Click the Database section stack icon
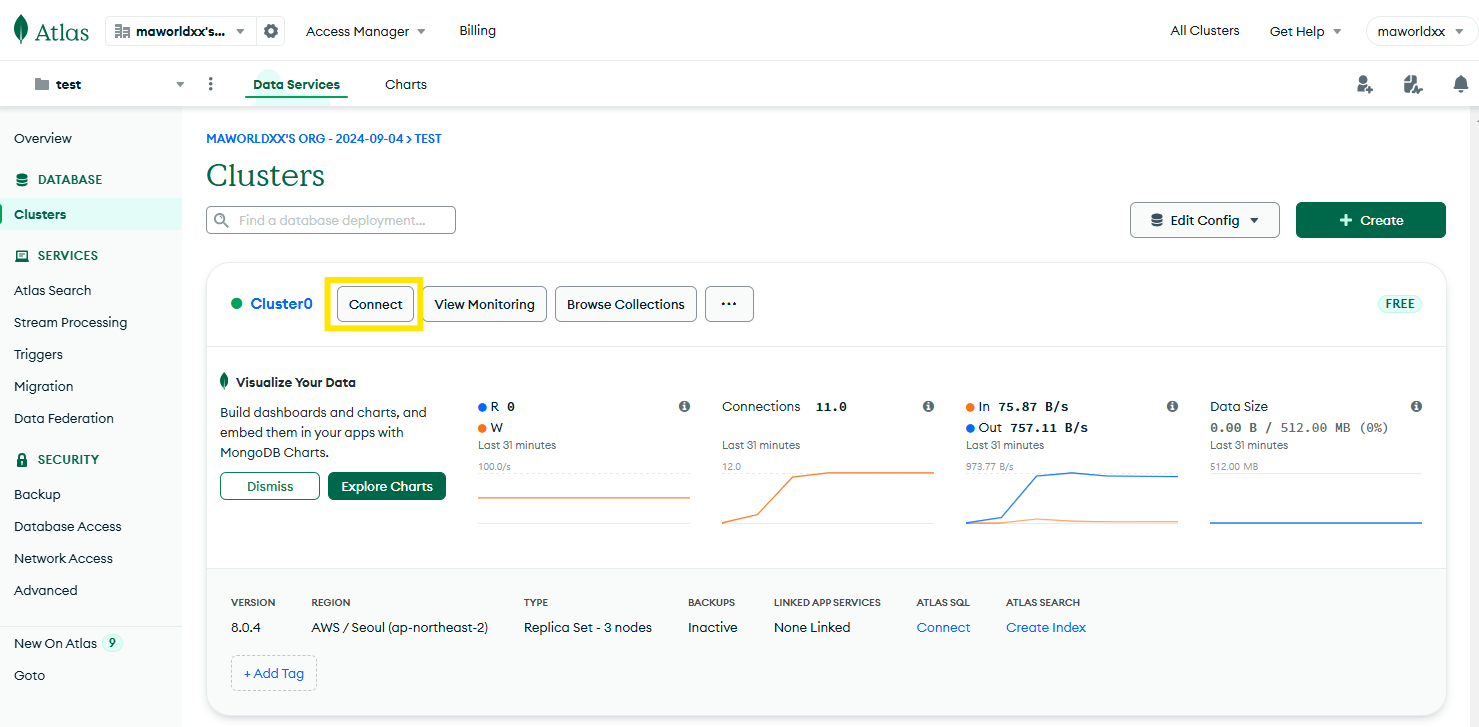 pyautogui.click(x=22, y=180)
